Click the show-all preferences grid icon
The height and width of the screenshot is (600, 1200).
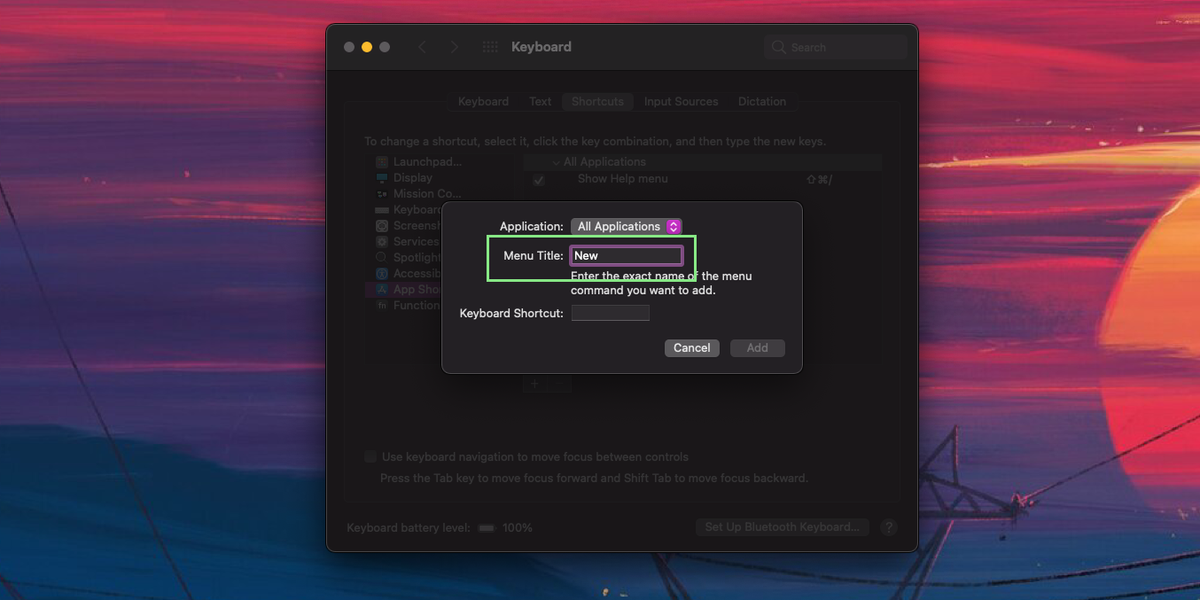489,46
